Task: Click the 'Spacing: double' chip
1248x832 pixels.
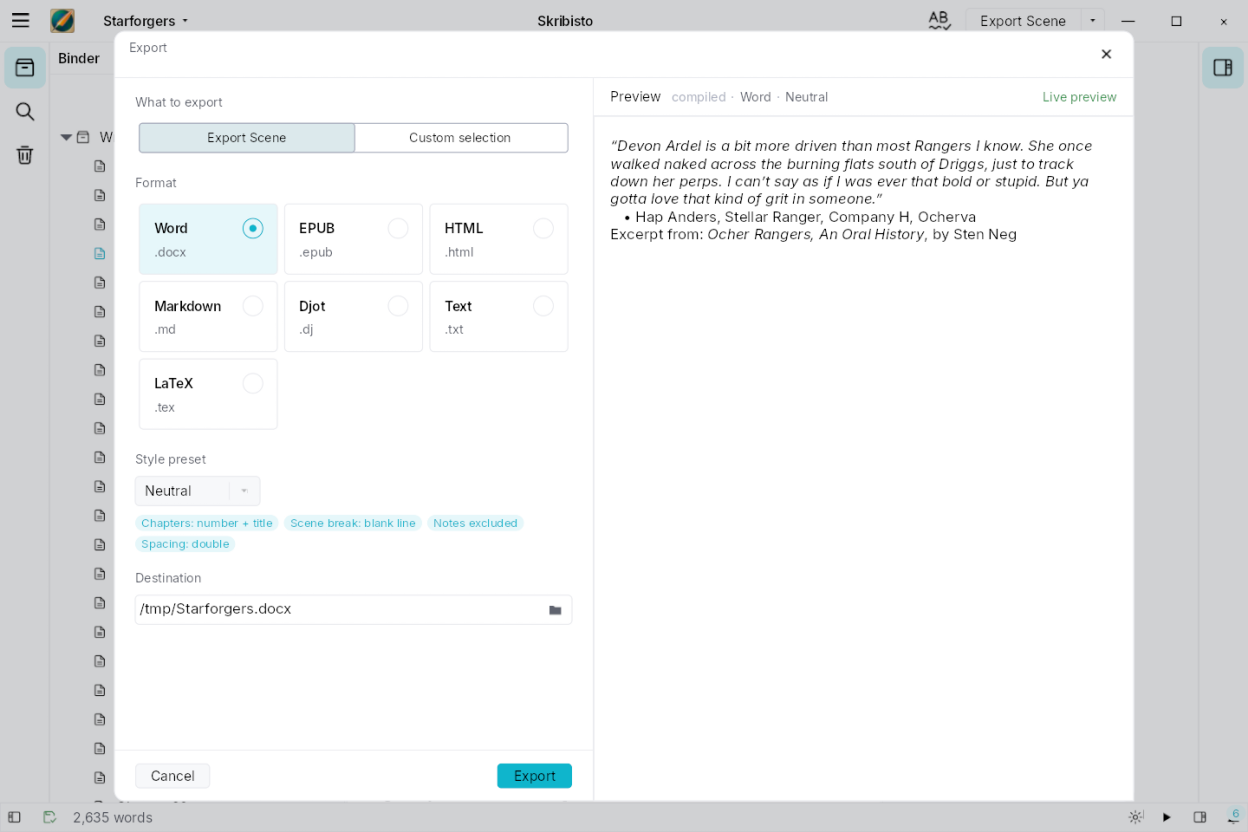Action: [x=185, y=544]
